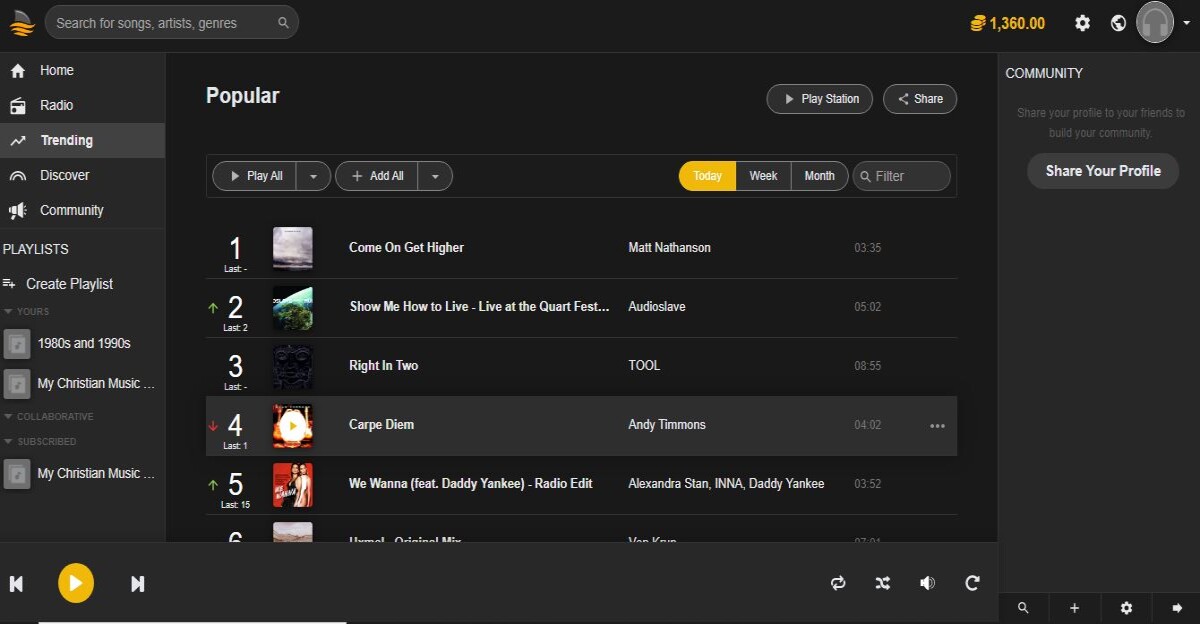This screenshot has height=624, width=1200.
Task: Open artist Alexandra Stan, INNA, Daddy Yankee
Action: [726, 483]
